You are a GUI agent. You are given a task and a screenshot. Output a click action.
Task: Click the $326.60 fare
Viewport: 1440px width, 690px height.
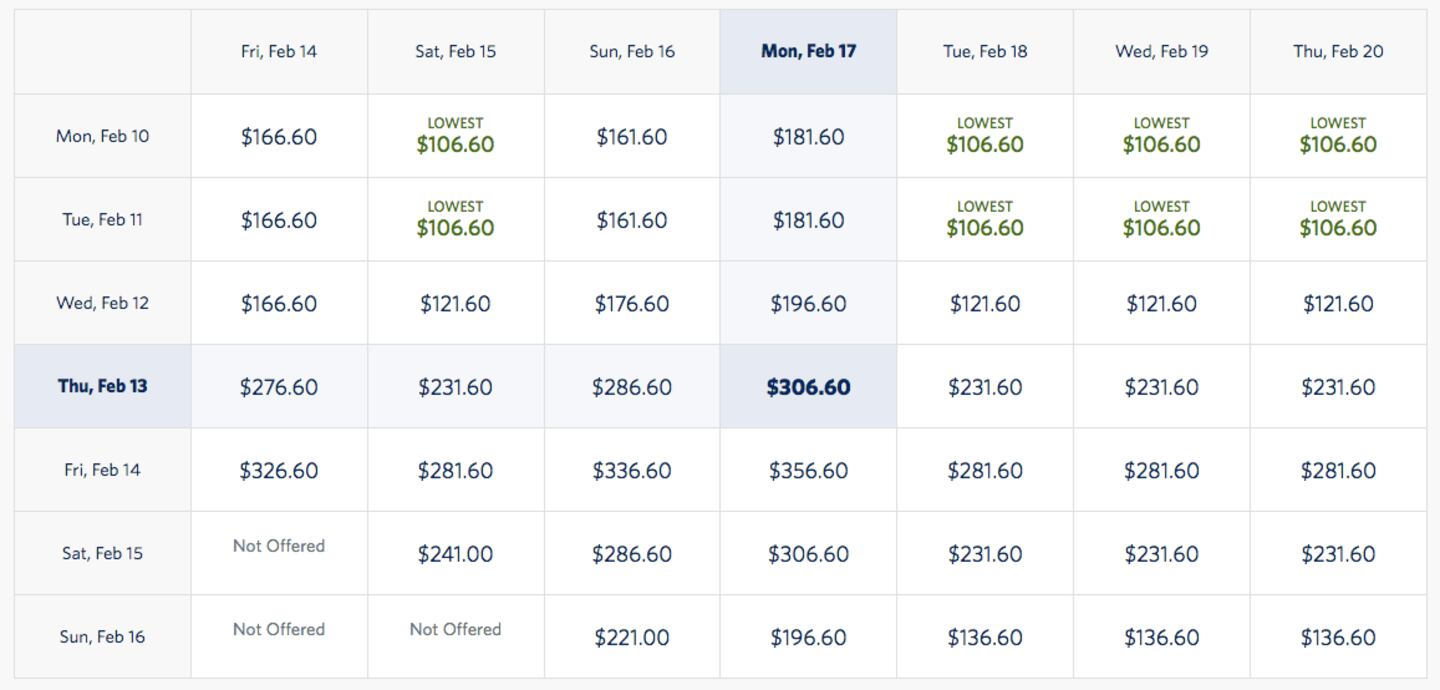point(279,470)
